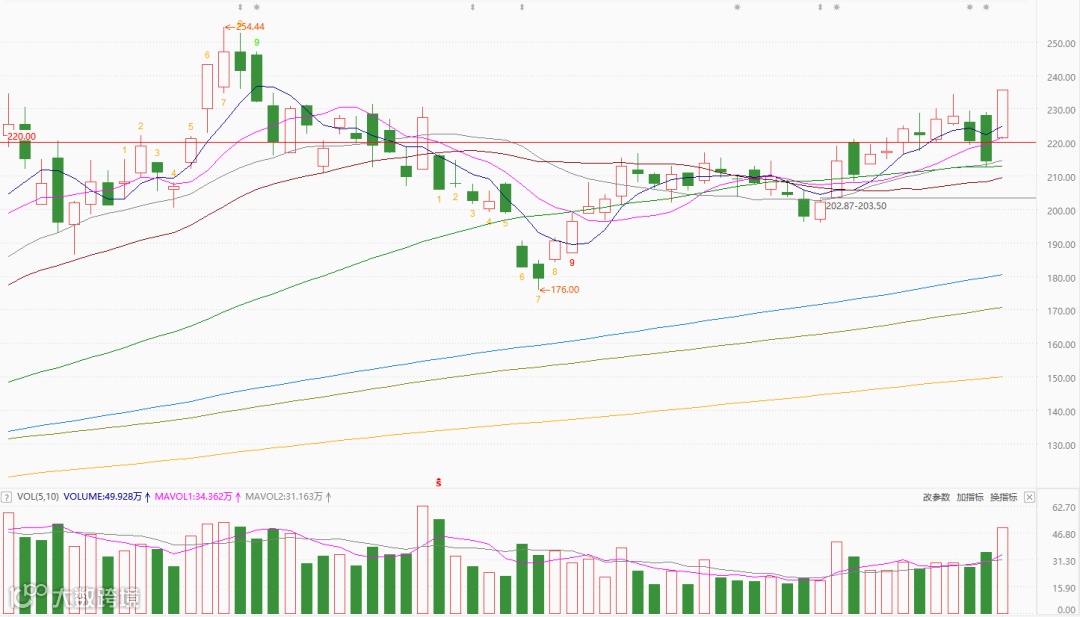This screenshot has height=617, width=1080.
Task: Click the 176.00 low price annotation
Action: pyautogui.click(x=565, y=290)
